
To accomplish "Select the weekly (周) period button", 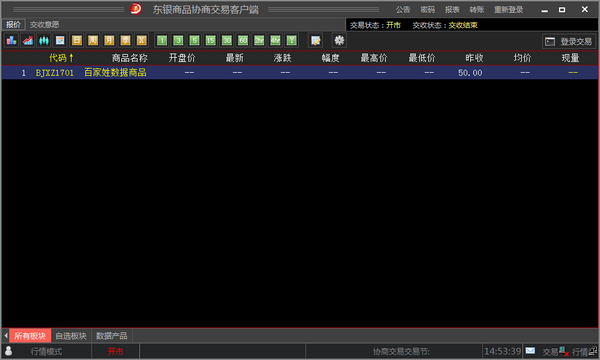I will 93,40.
